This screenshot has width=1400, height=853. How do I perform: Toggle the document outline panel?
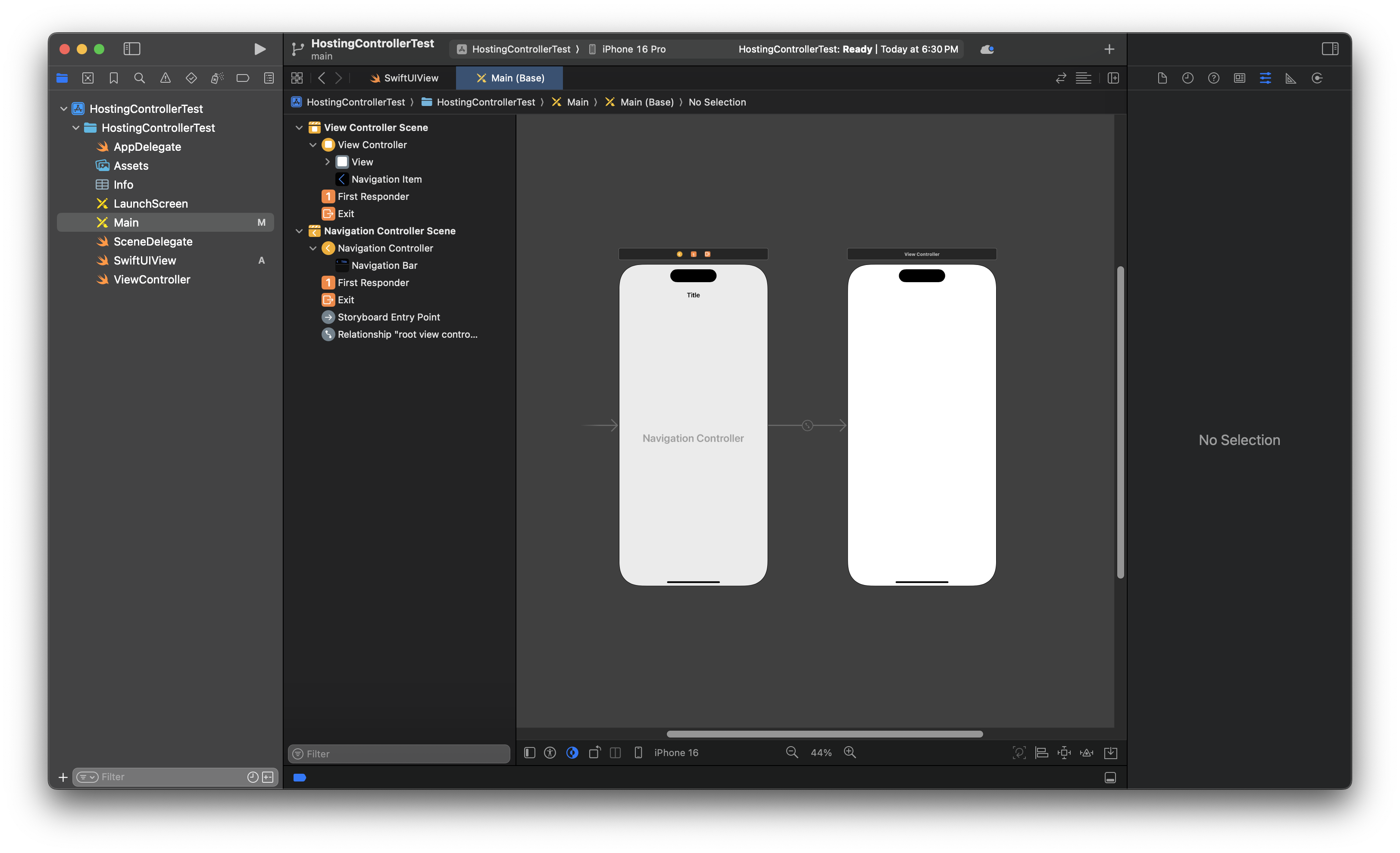(x=529, y=753)
